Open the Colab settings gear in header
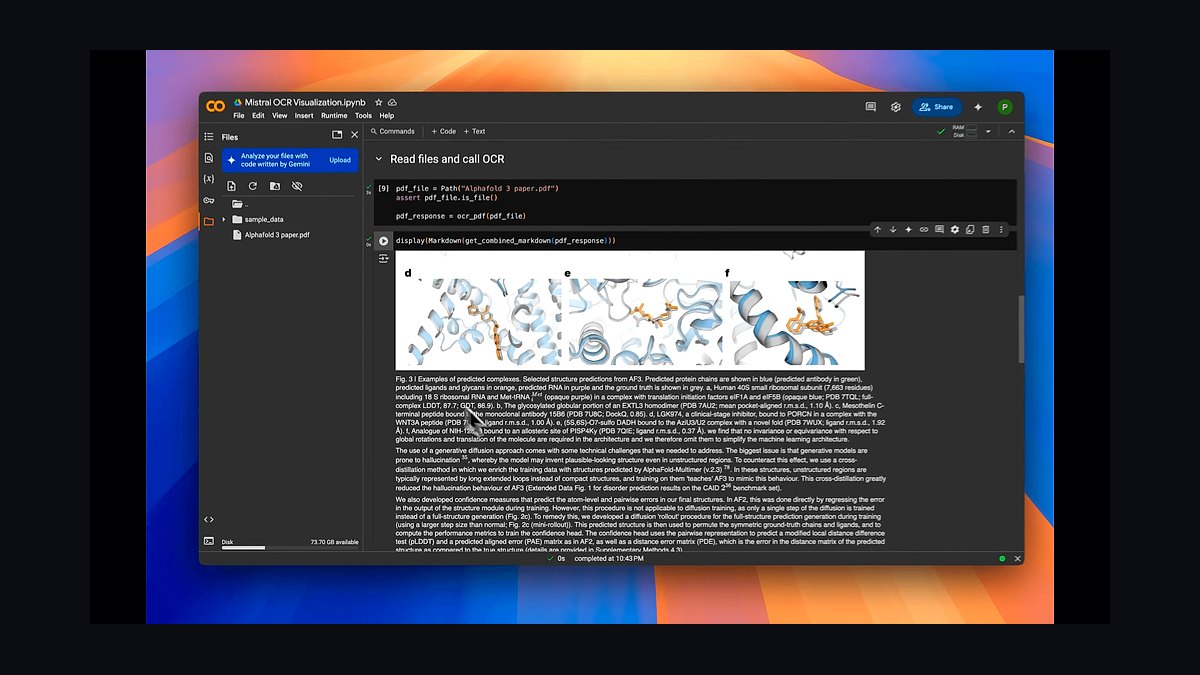This screenshot has width=1200, height=675. [896, 107]
